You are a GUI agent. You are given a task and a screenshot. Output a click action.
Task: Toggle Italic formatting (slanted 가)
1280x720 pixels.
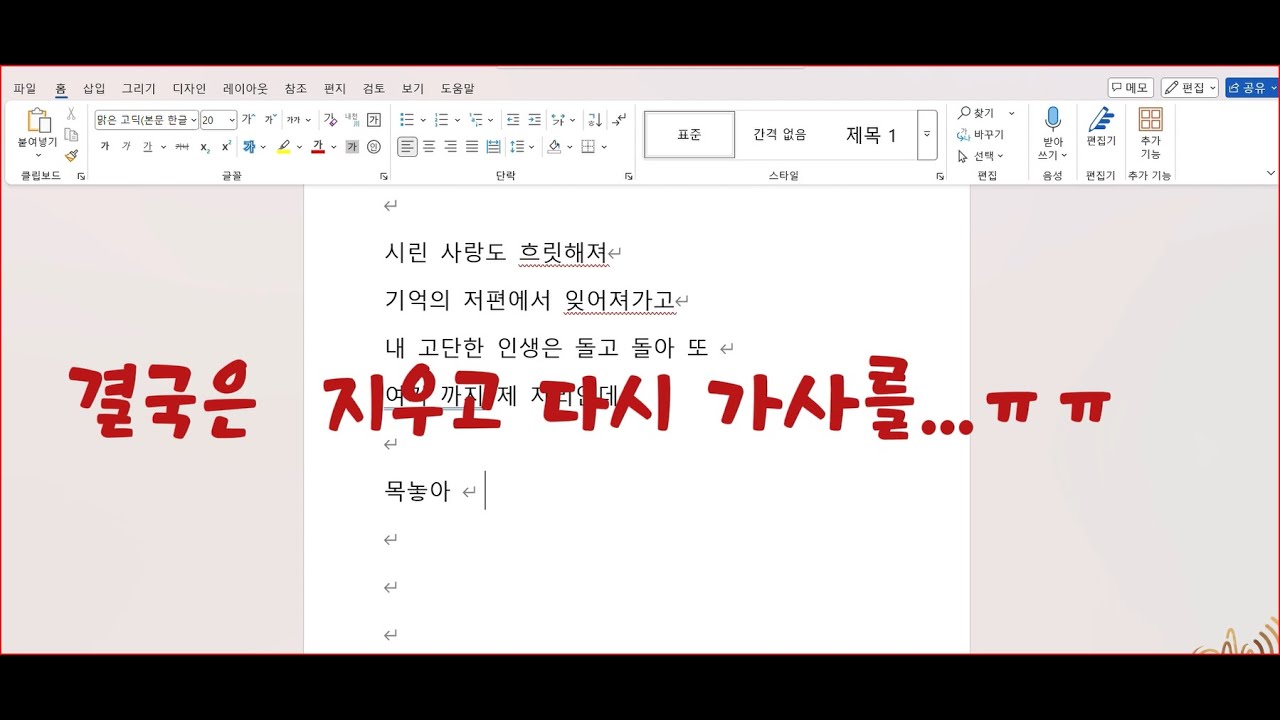(126, 147)
